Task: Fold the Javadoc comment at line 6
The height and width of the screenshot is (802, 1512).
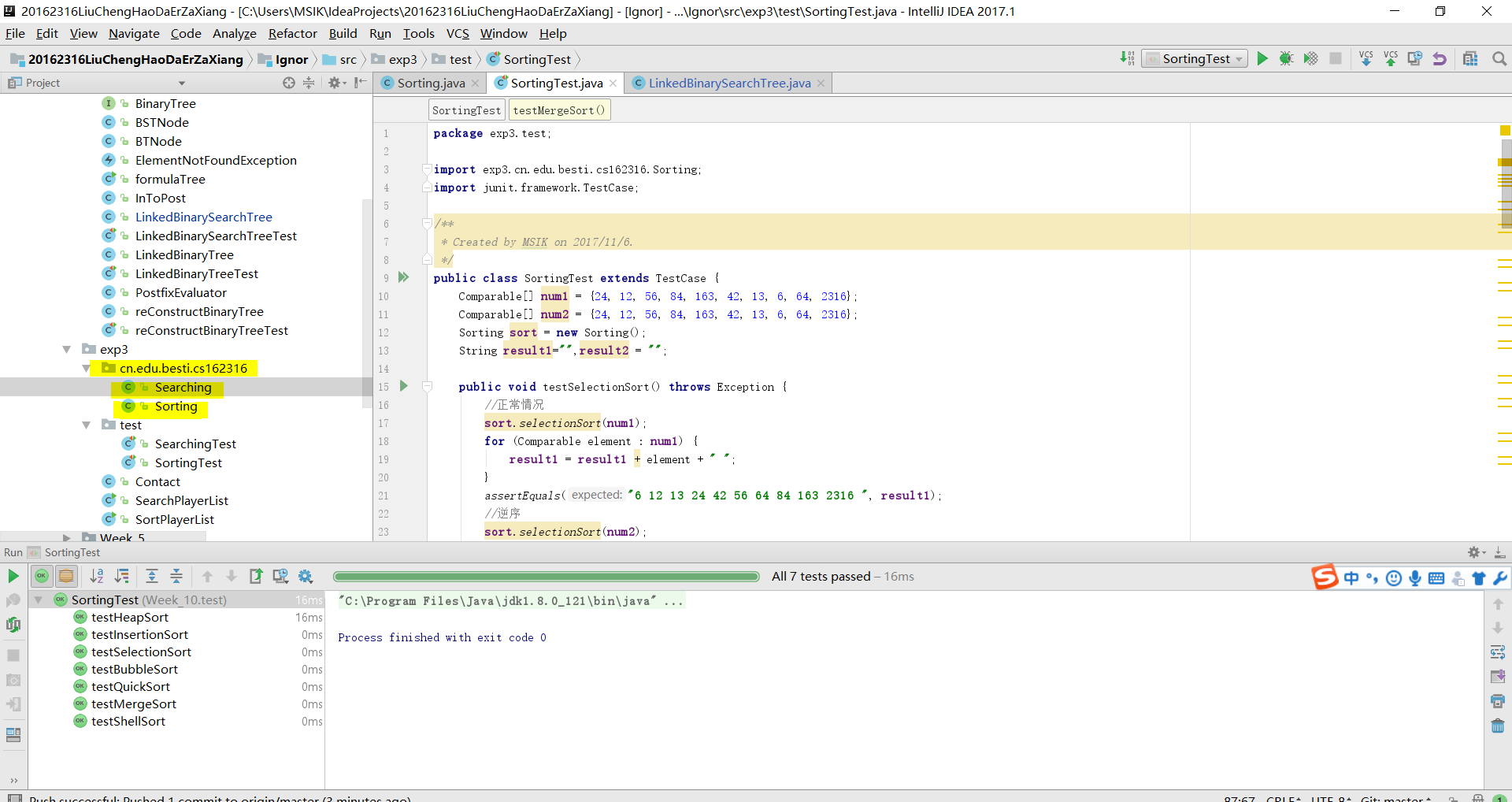Action: pyautogui.click(x=427, y=224)
